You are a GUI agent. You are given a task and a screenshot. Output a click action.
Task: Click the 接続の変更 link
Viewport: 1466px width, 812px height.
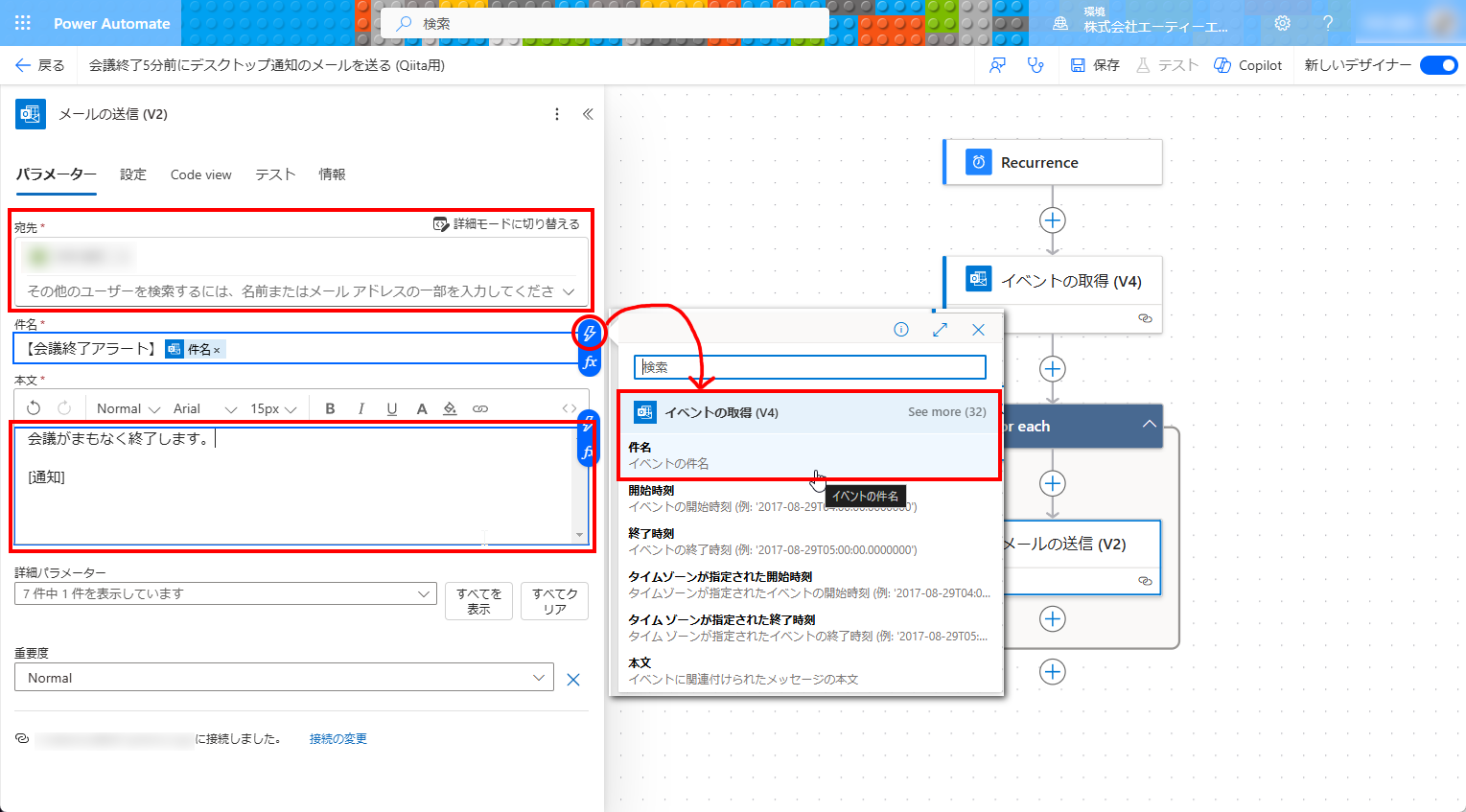[x=337, y=738]
